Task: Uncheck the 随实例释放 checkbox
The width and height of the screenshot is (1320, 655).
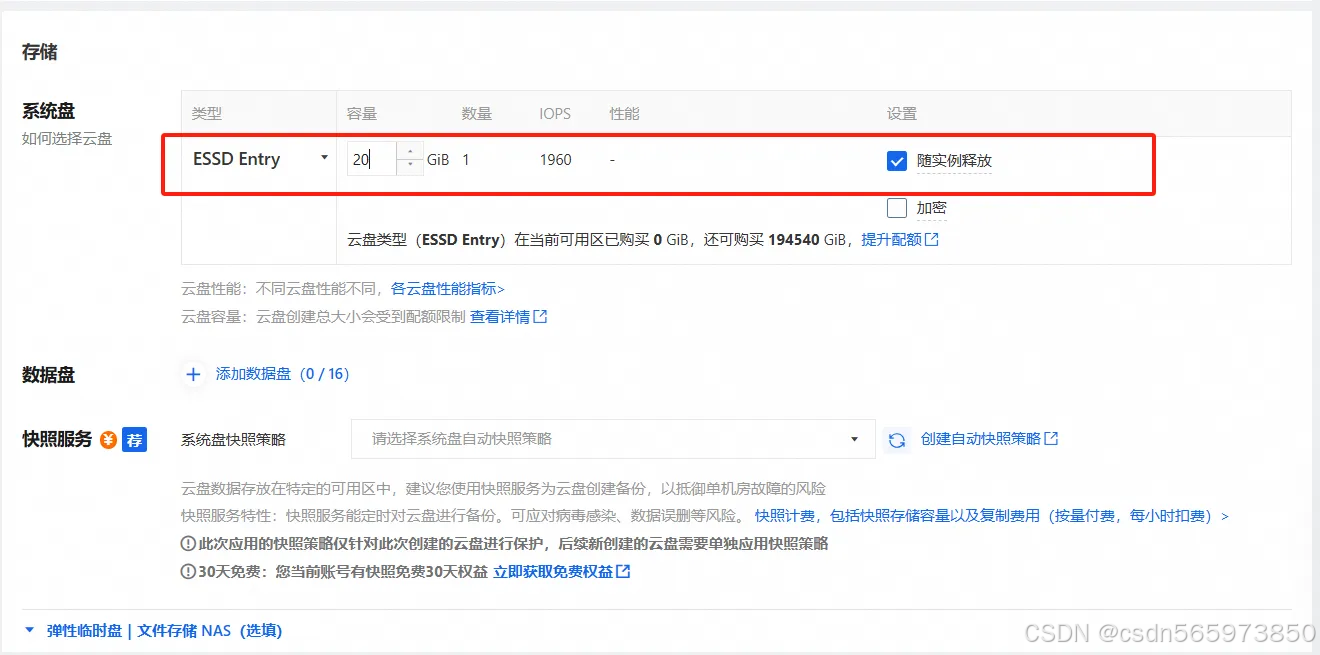Action: tap(897, 160)
